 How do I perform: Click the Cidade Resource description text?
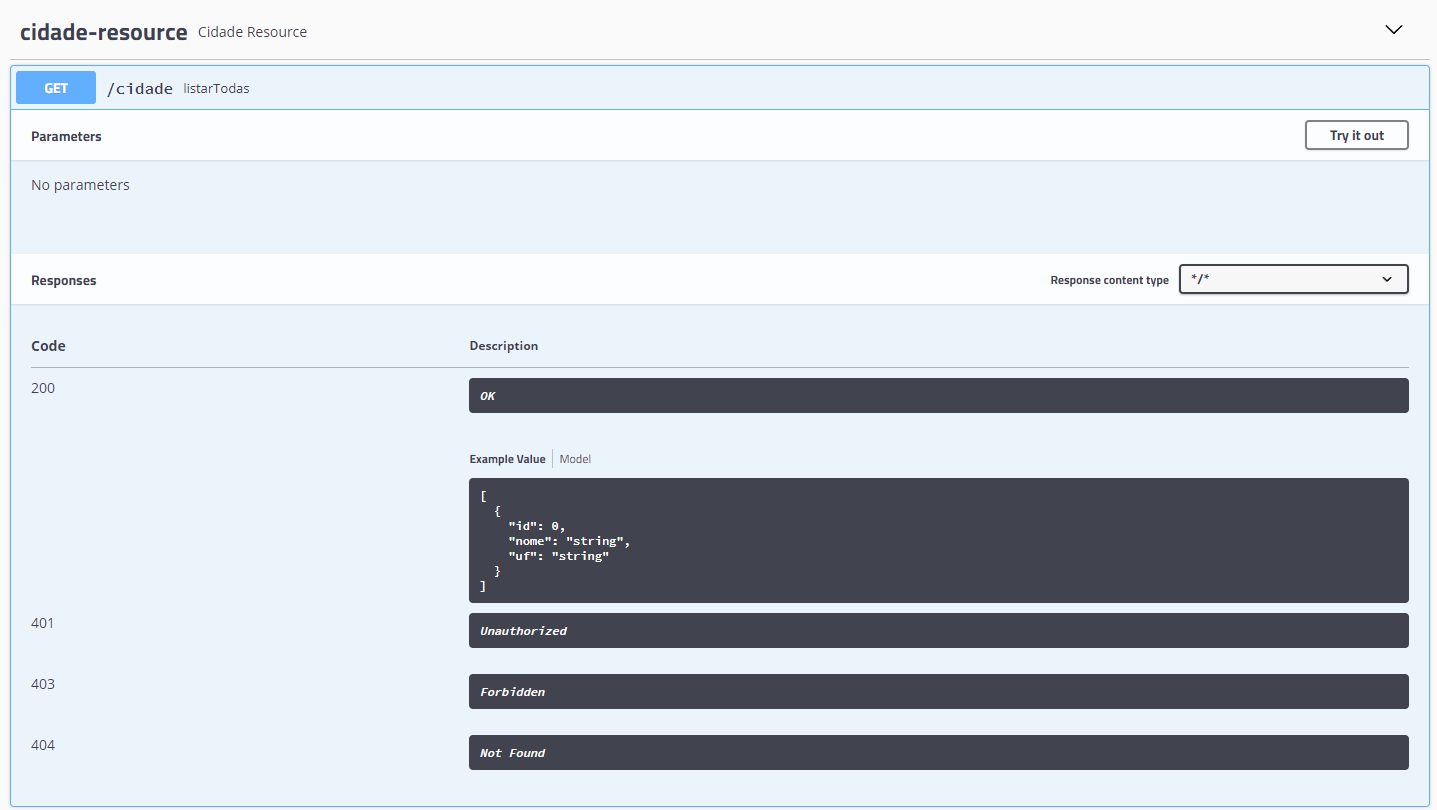click(252, 31)
